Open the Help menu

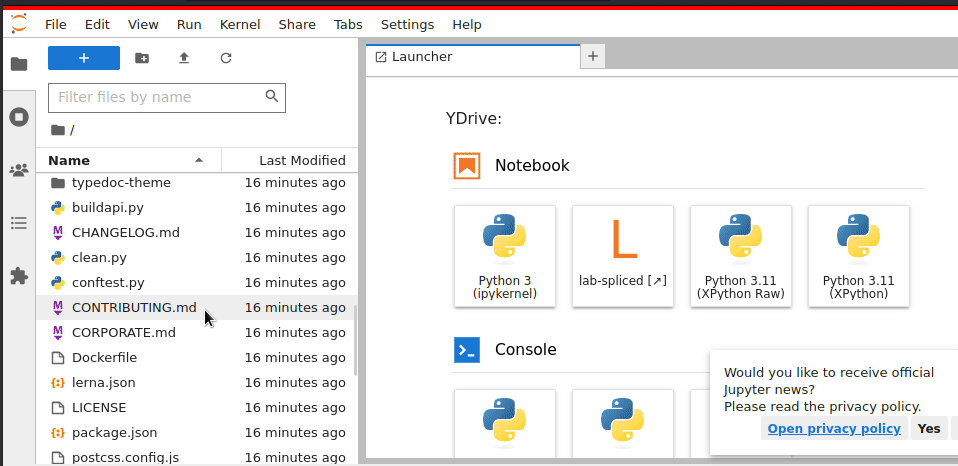(467, 24)
